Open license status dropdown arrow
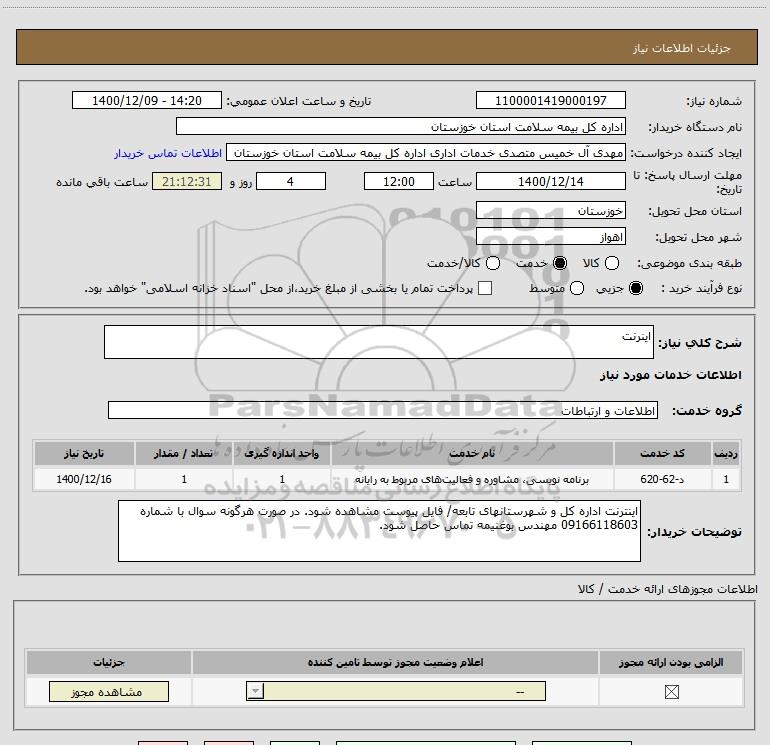Viewport: 770px width, 745px height. coord(255,691)
